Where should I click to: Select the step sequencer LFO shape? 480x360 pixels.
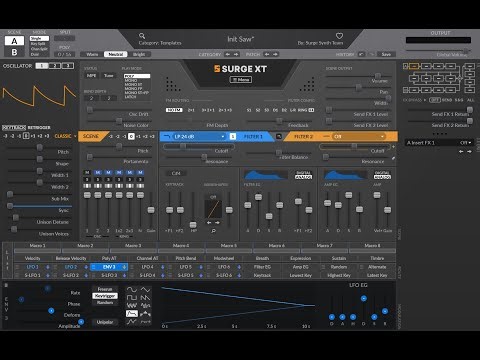pos(145,313)
